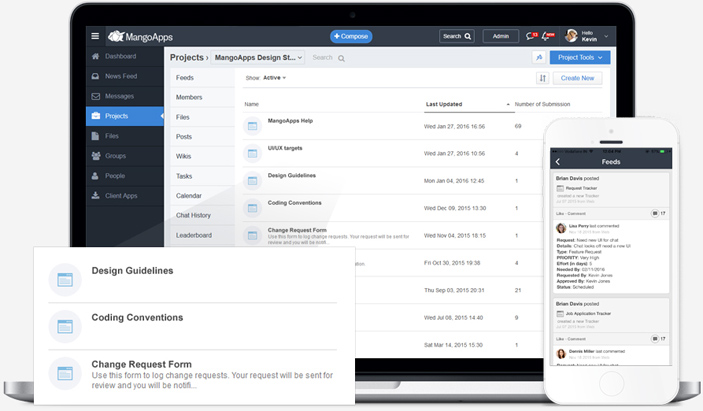Click Change Request Form icon in overlay

click(x=65, y=373)
